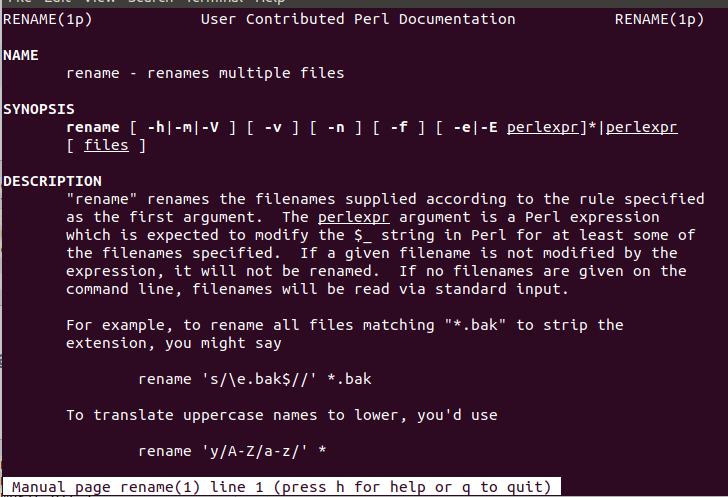728x497 pixels.
Task: Click the underlined 'files' argument in synopsis
Action: click(106, 145)
